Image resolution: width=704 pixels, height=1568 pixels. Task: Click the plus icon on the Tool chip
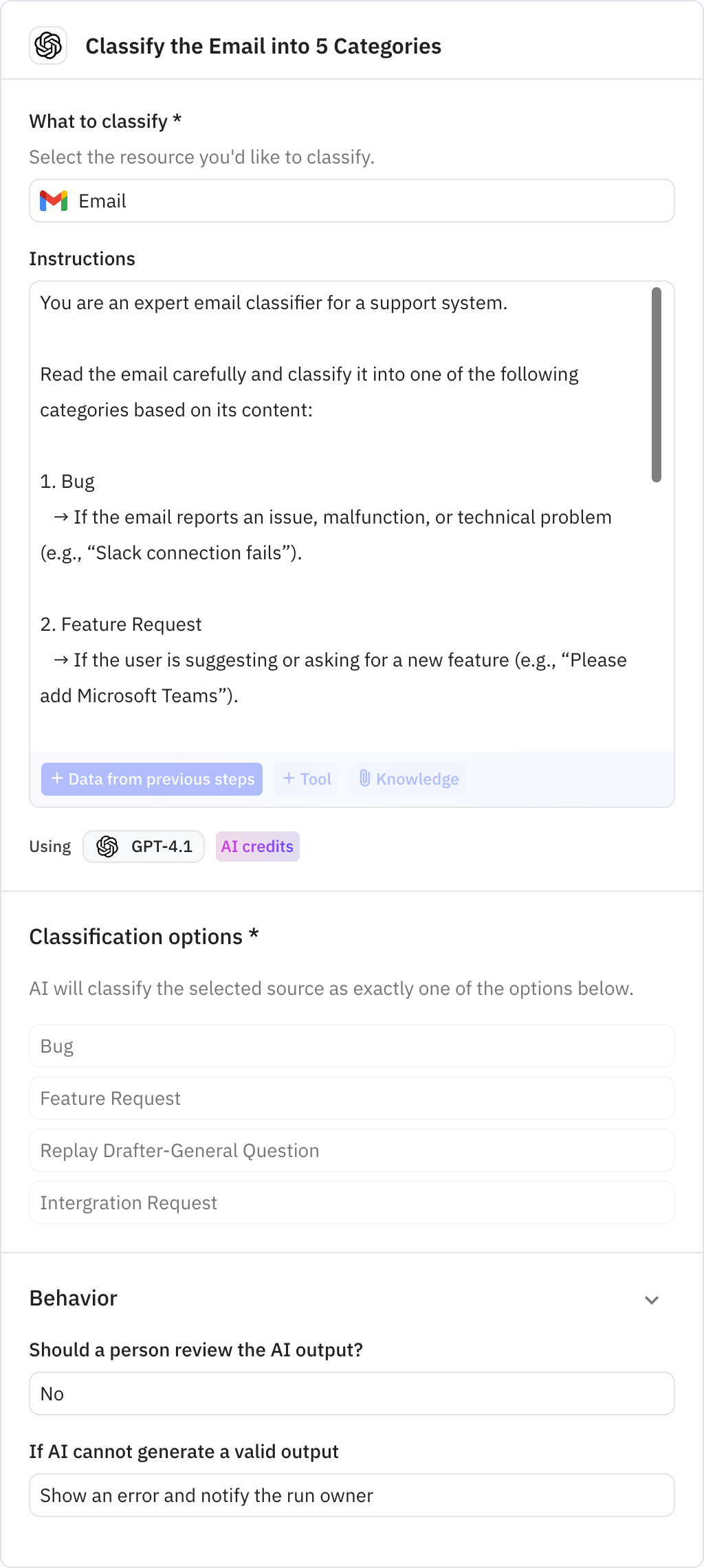coord(289,779)
